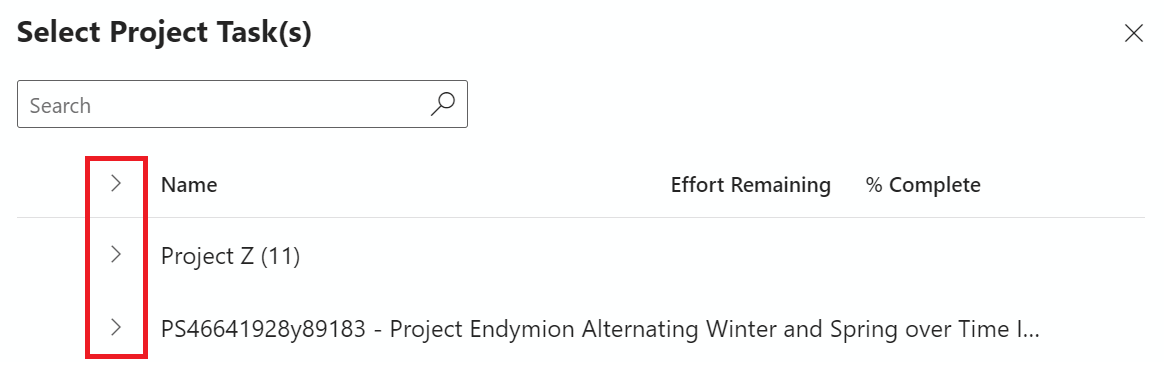The height and width of the screenshot is (381, 1164).
Task: Expand the PS46641928y89183 Project Endymion group
Action: coord(116,327)
